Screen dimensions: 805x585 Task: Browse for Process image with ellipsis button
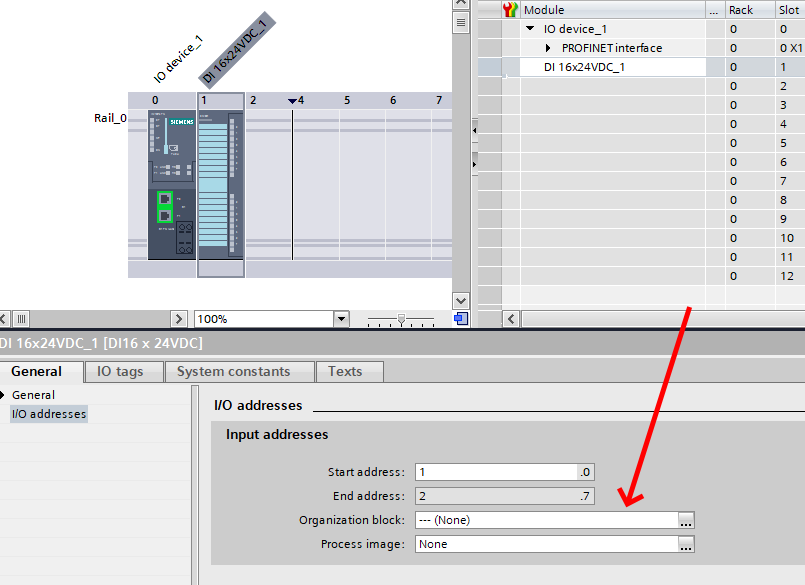686,544
